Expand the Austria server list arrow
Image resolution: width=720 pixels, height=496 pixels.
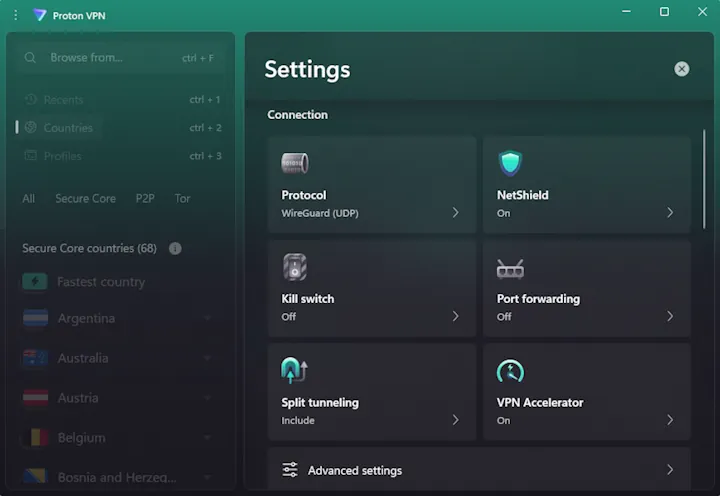click(x=208, y=398)
